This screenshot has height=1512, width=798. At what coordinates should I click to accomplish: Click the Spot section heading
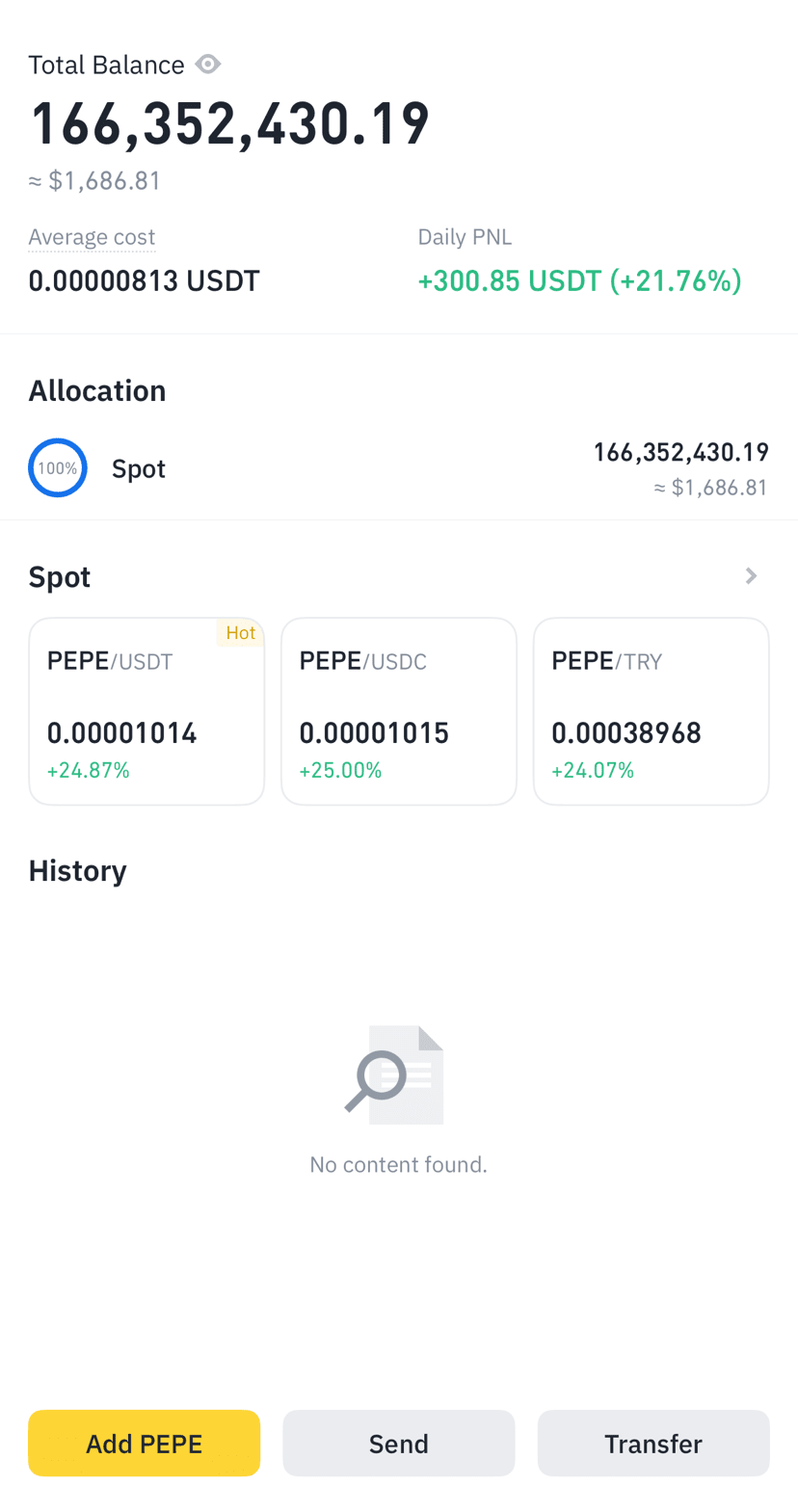(x=60, y=576)
